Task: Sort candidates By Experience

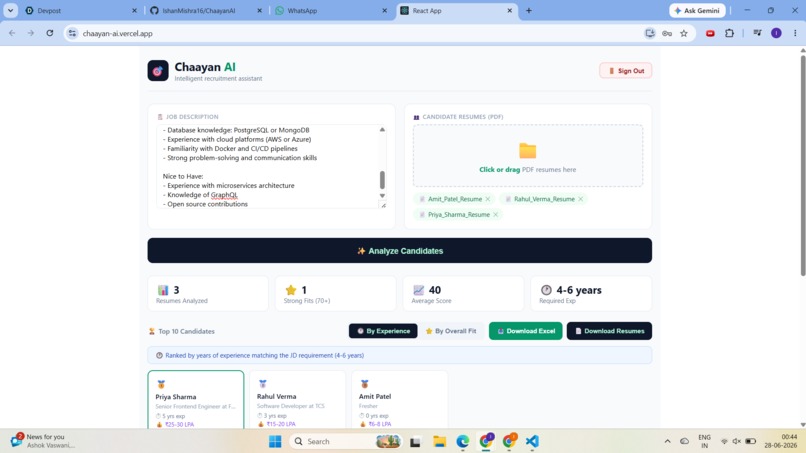Action: pyautogui.click(x=383, y=331)
